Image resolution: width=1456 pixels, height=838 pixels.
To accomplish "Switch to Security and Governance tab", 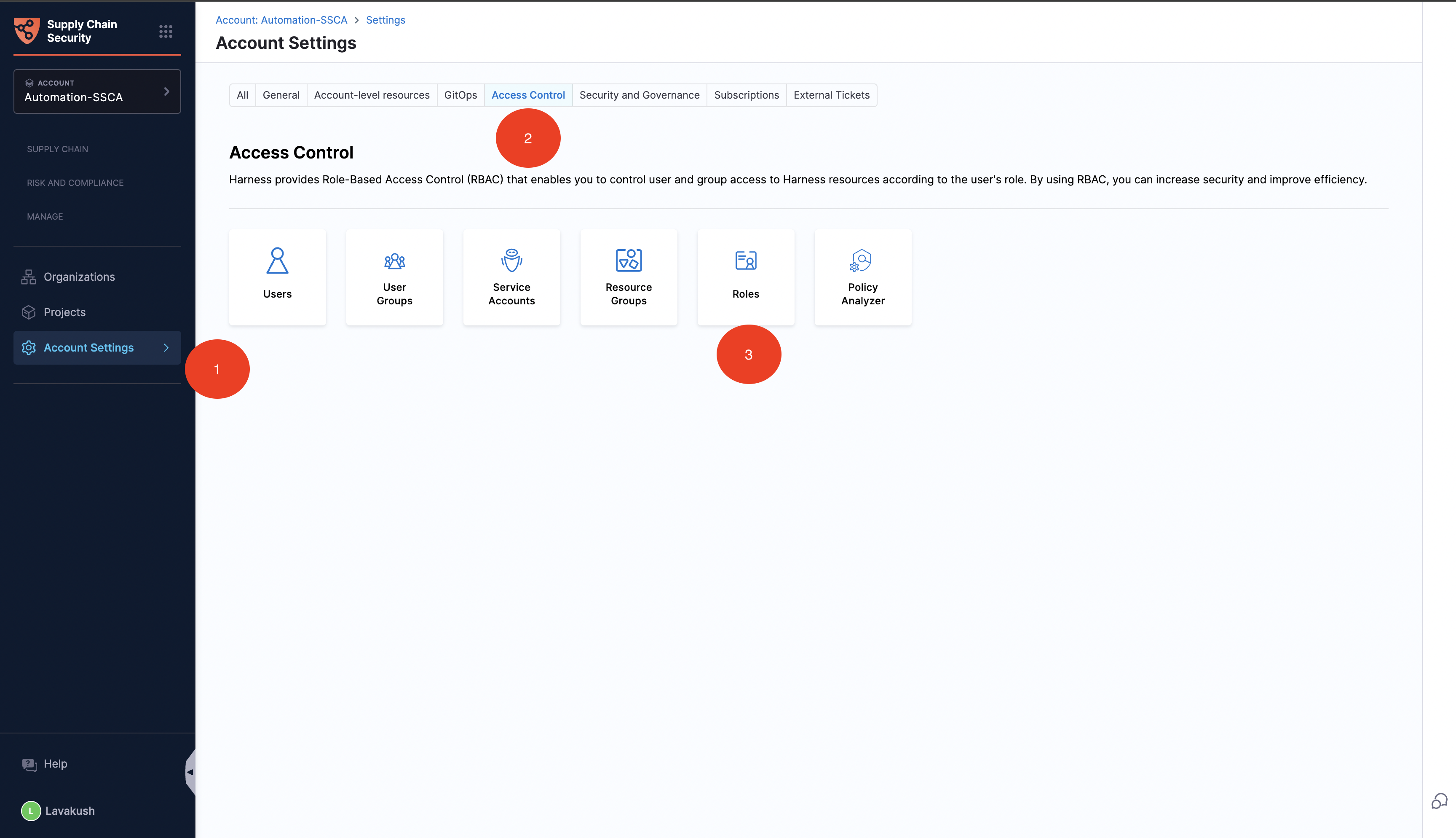I will point(640,95).
